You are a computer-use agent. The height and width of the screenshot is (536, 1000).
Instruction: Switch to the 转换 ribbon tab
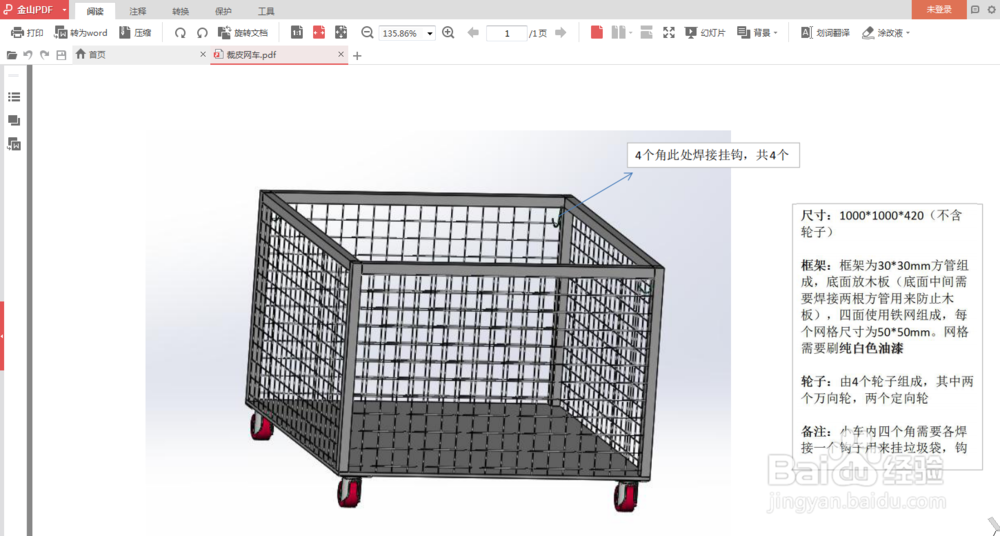tap(180, 11)
